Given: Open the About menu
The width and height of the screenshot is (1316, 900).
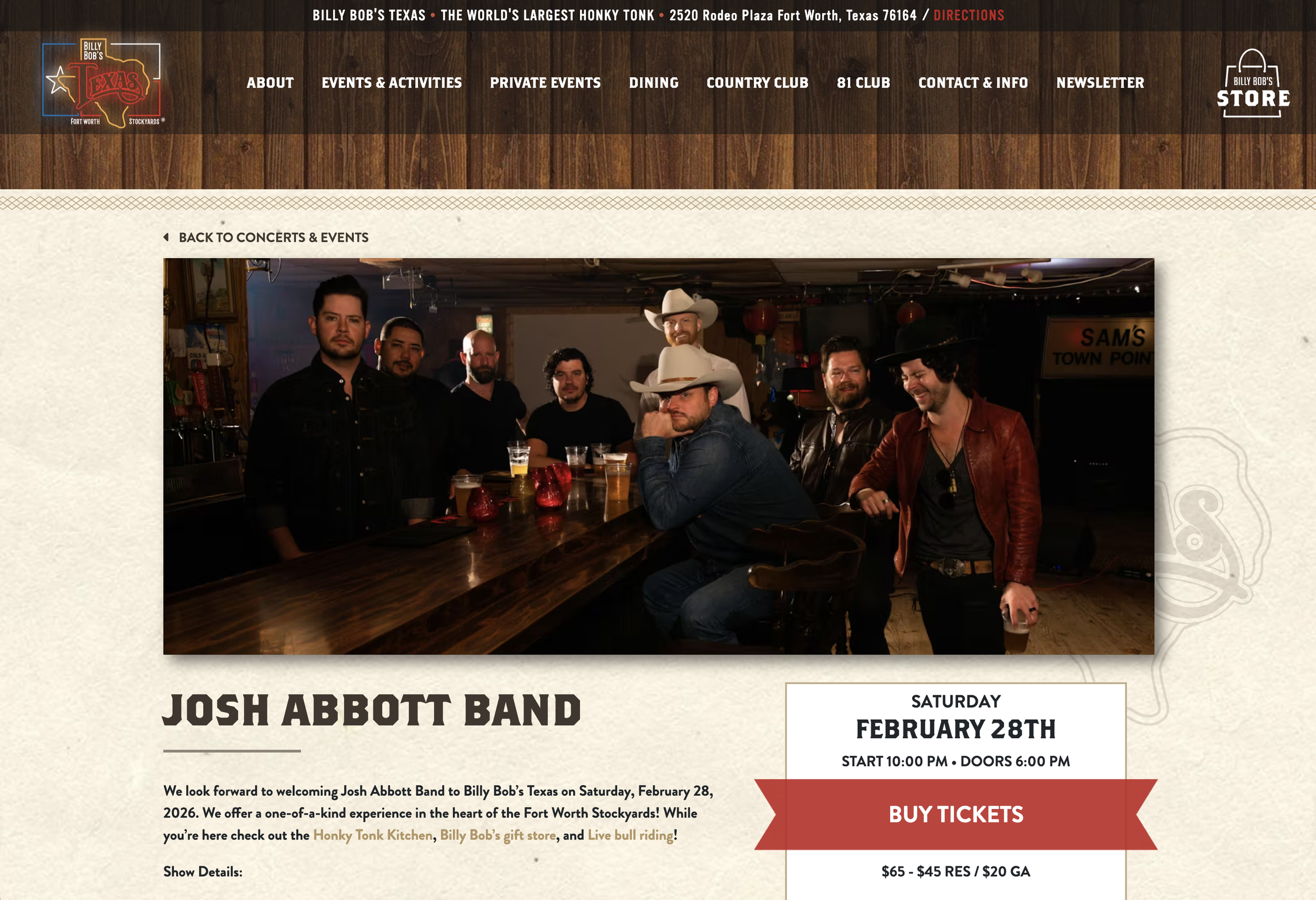Looking at the screenshot, I should [x=270, y=83].
